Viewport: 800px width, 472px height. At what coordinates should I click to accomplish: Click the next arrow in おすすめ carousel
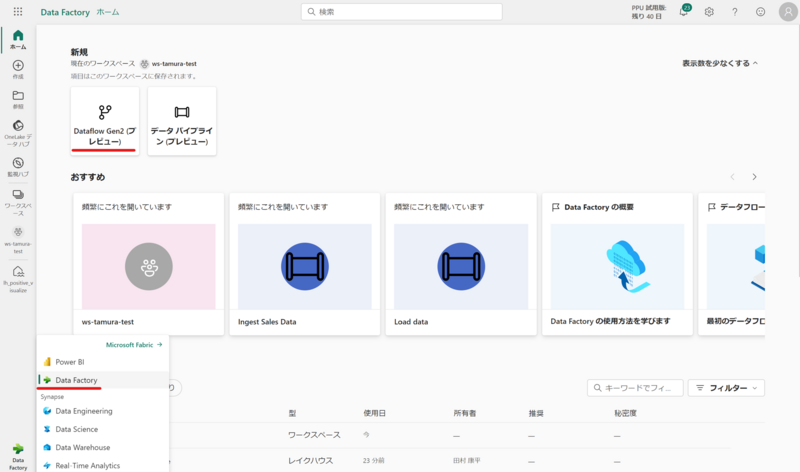click(754, 177)
